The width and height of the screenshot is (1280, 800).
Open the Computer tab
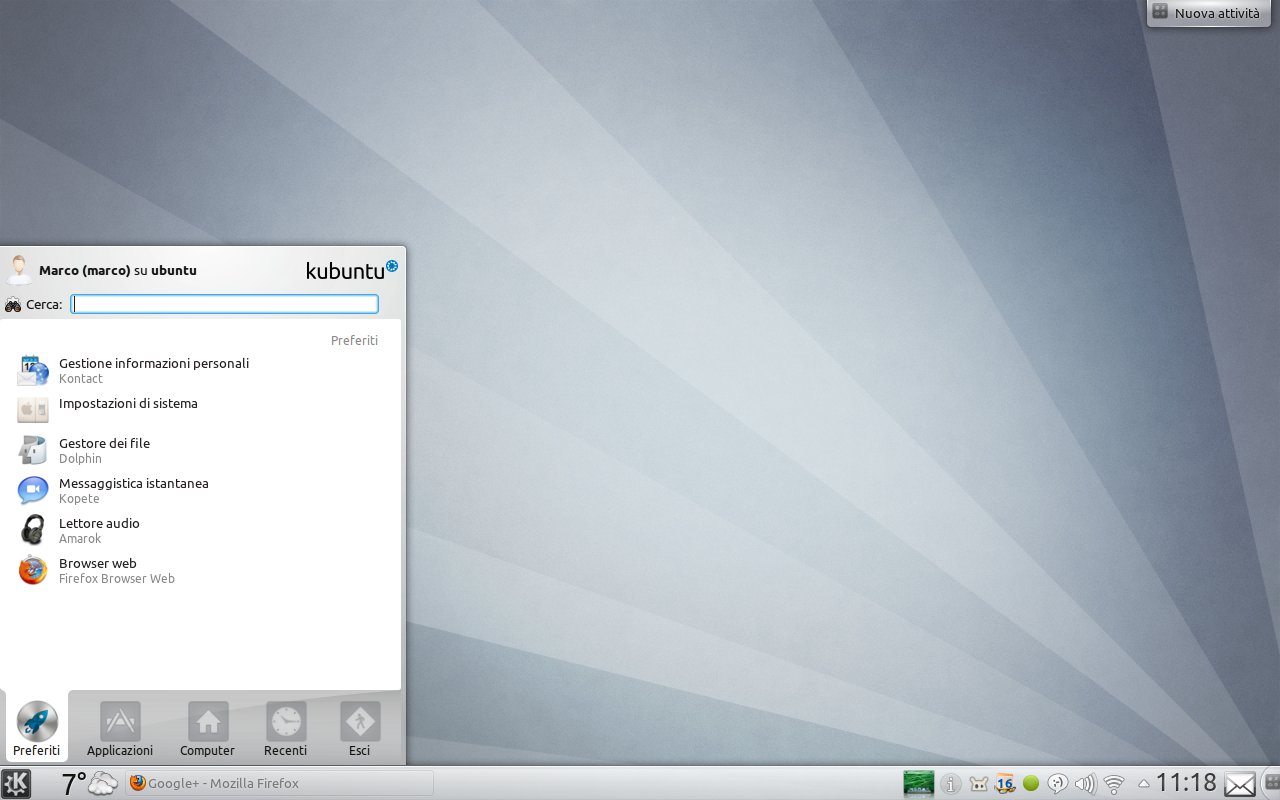tap(208, 729)
